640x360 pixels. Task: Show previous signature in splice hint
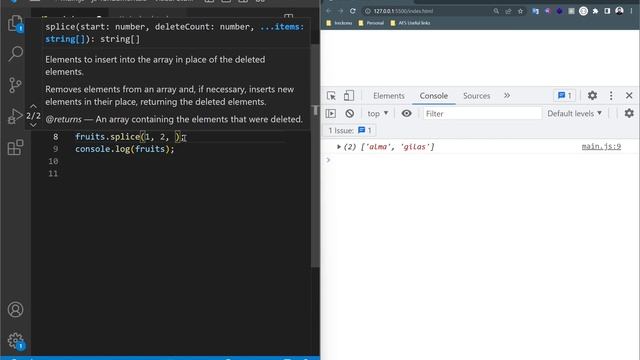tap(33, 106)
